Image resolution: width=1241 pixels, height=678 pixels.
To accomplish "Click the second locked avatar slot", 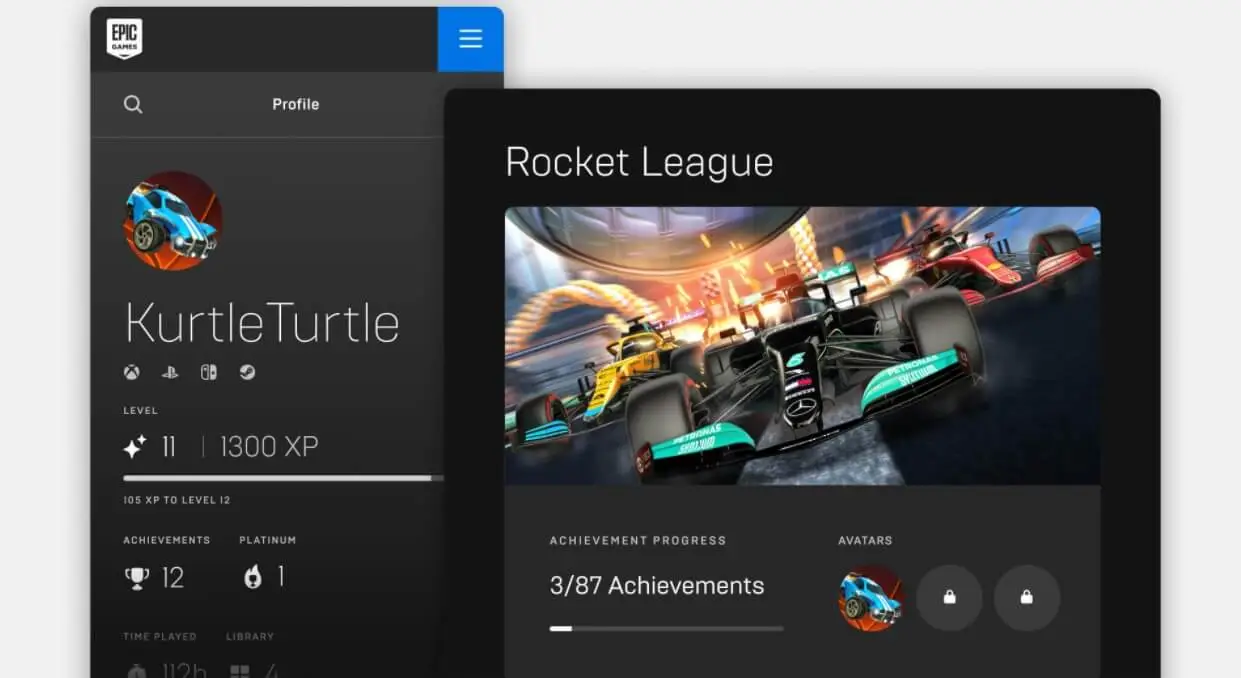I will tap(1026, 598).
